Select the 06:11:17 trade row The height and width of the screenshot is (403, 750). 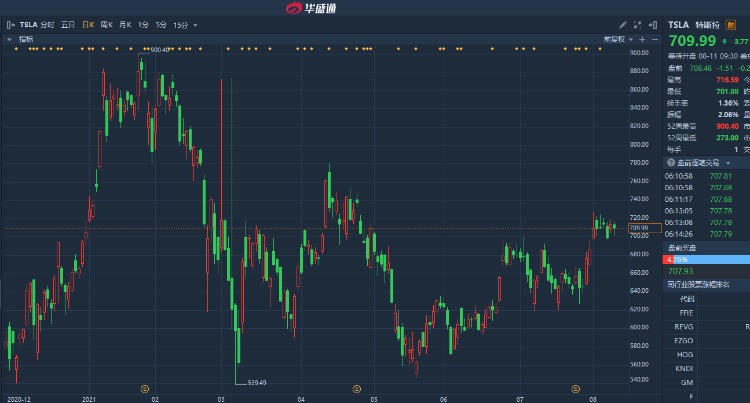point(707,199)
